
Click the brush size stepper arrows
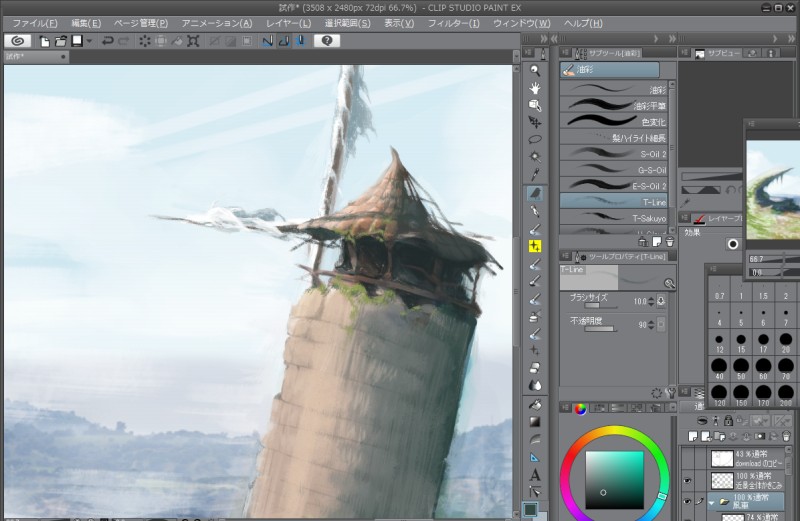[651, 301]
